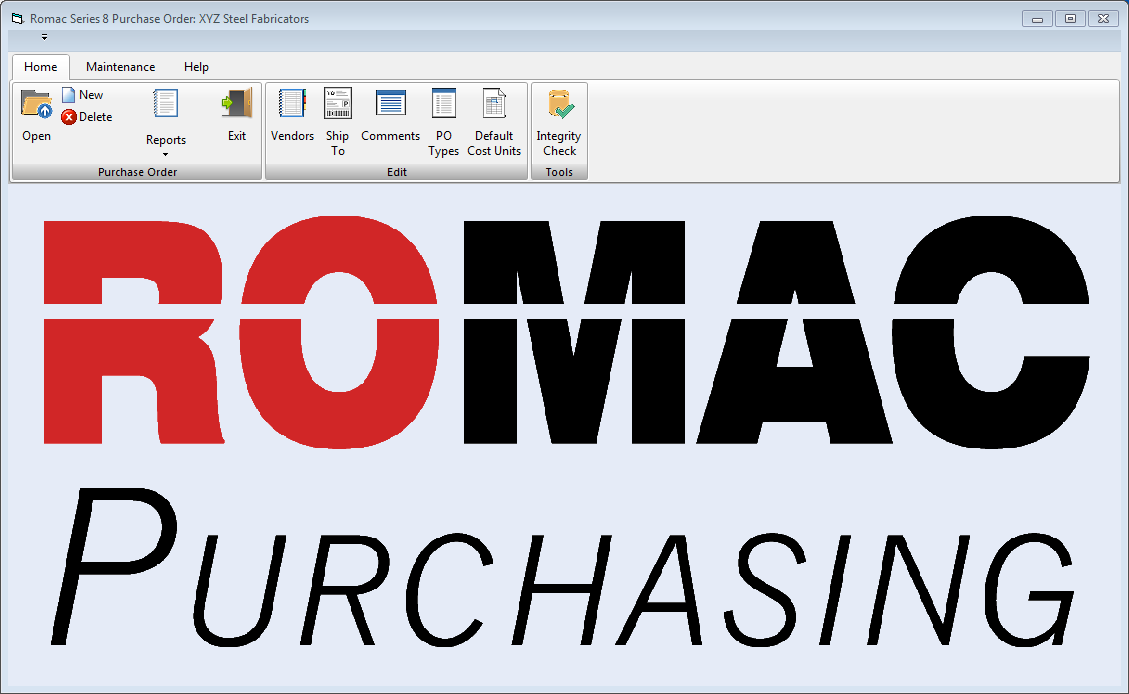
Task: Expand the Reports dropdown arrow
Action: pyautogui.click(x=166, y=154)
